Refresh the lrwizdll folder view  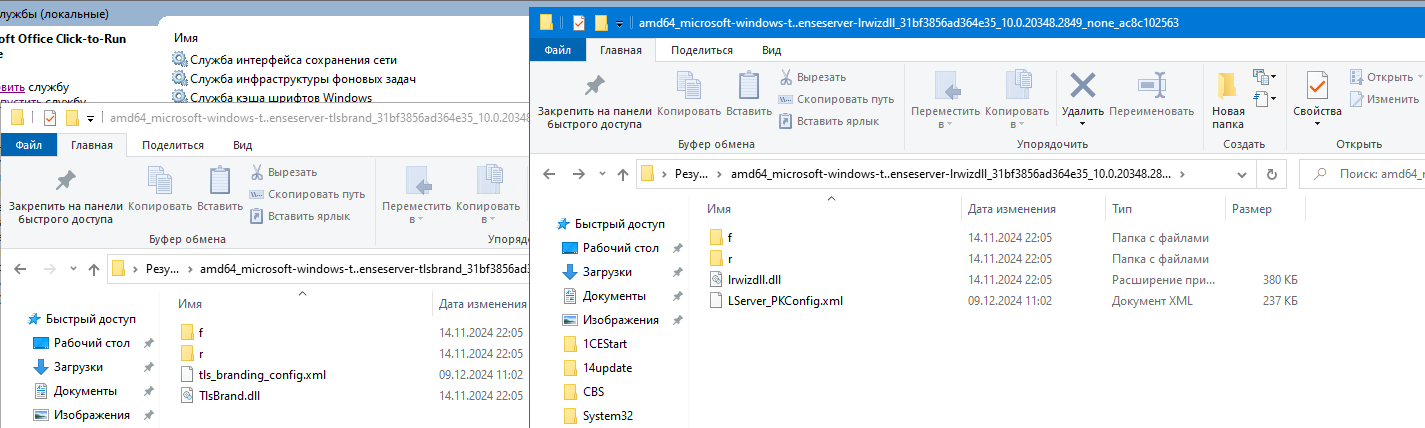[1271, 173]
